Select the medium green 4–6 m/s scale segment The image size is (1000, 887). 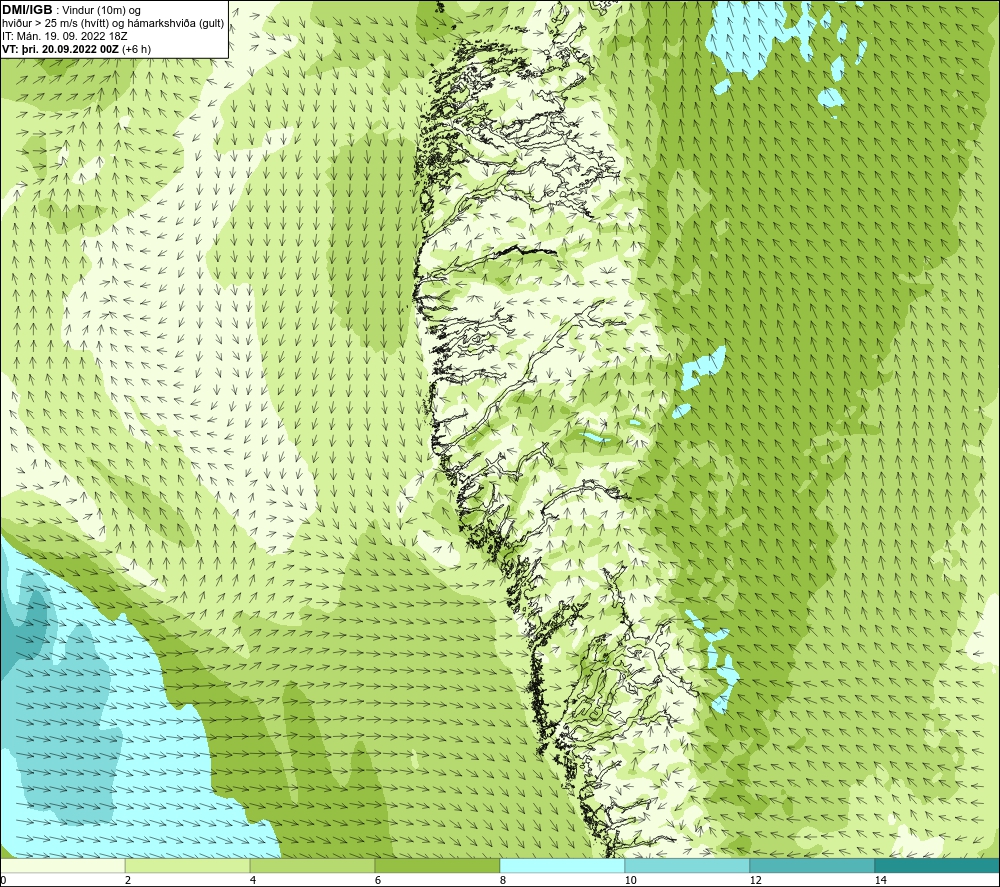[312, 866]
